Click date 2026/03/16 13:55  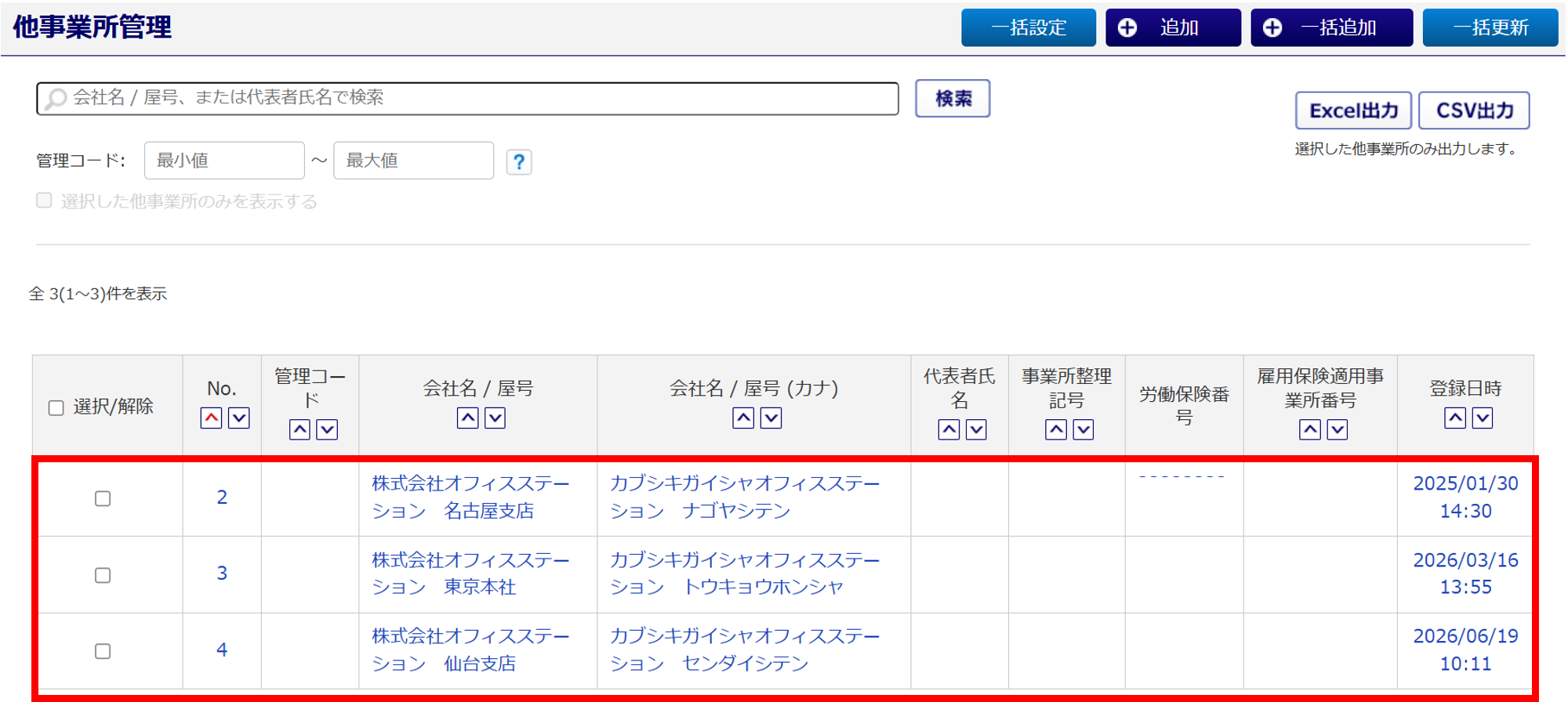(1465, 574)
